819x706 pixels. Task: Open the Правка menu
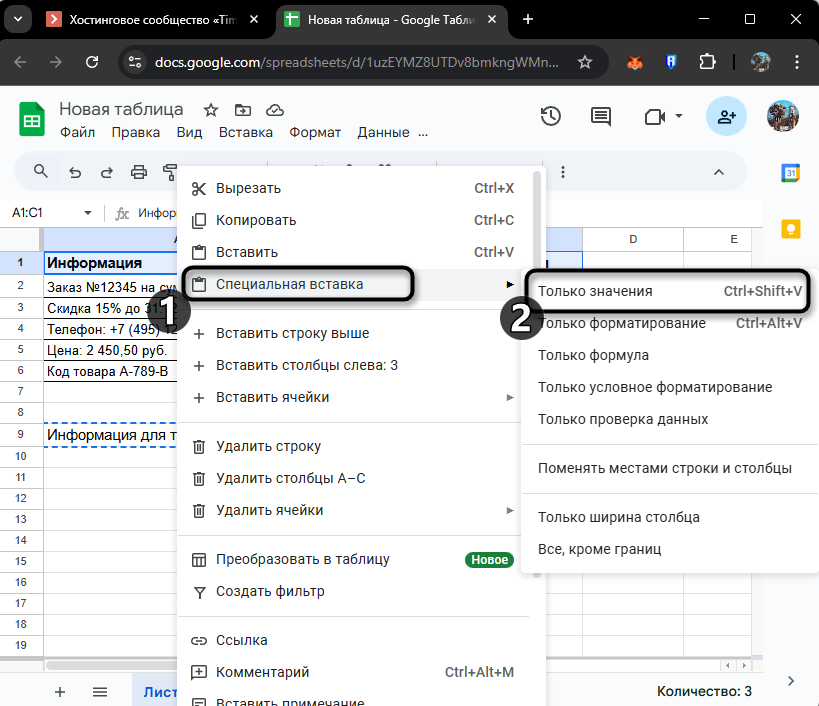pyautogui.click(x=135, y=133)
